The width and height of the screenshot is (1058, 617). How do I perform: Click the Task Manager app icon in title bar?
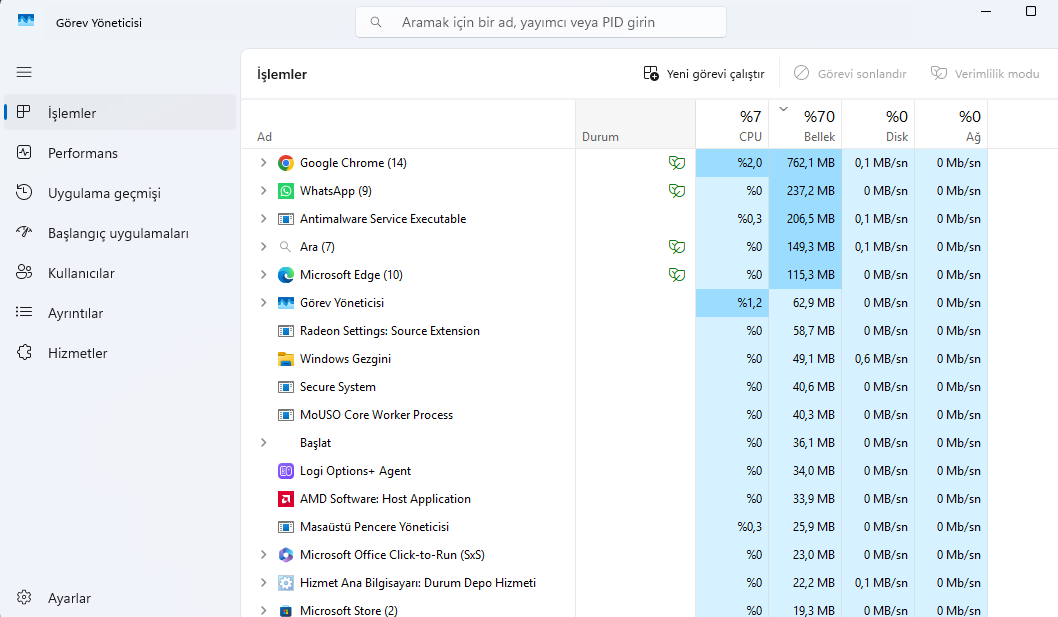pos(26,22)
